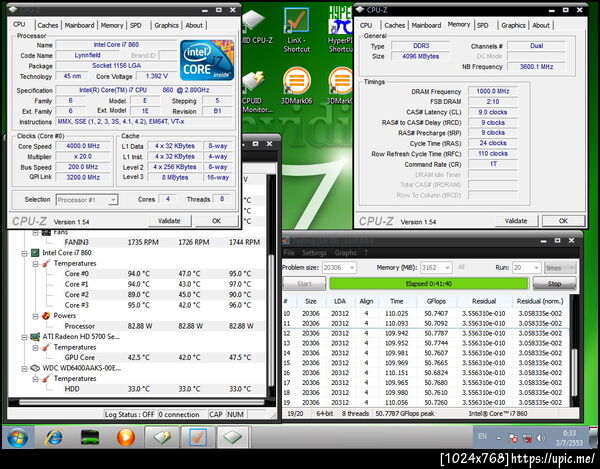The height and width of the screenshot is (469, 600).
Task: Collapse the Powers node in HWMonitor
Action: [x=35, y=316]
